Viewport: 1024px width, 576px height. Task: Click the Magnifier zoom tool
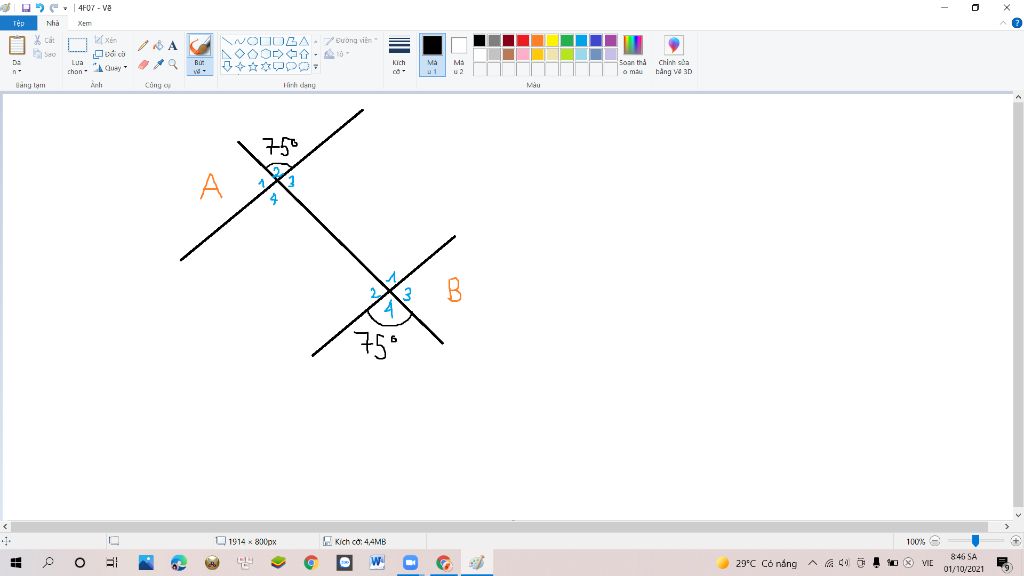(x=173, y=64)
